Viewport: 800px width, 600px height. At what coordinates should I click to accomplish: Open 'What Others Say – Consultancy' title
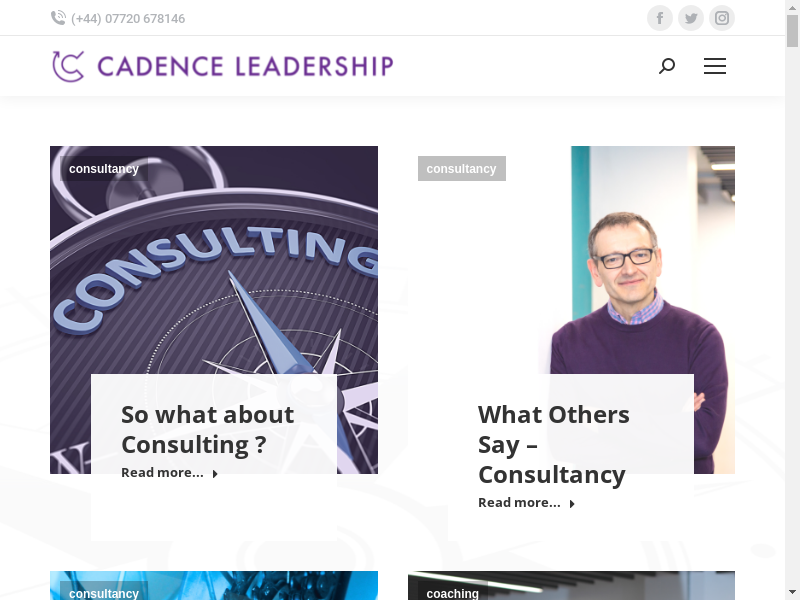coord(553,444)
